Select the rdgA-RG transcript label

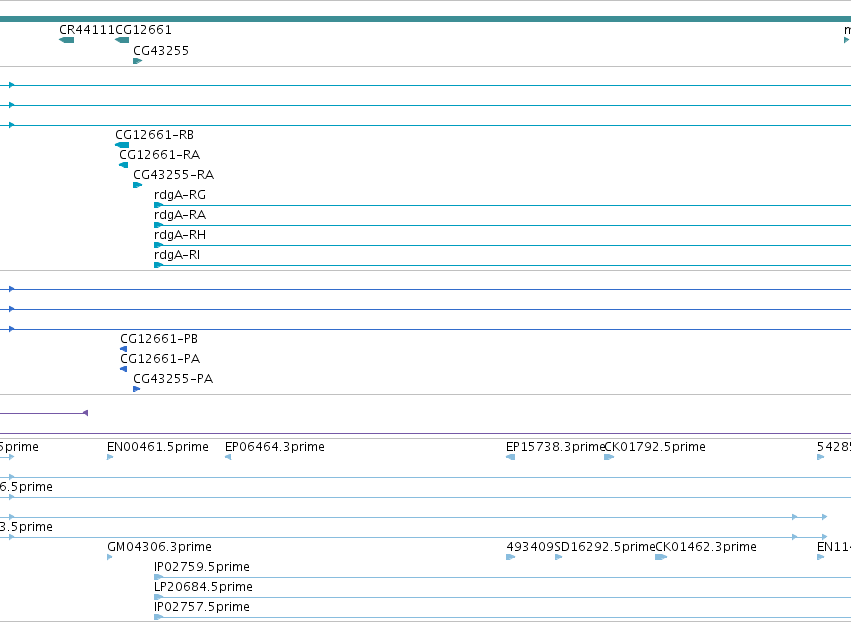[180, 195]
